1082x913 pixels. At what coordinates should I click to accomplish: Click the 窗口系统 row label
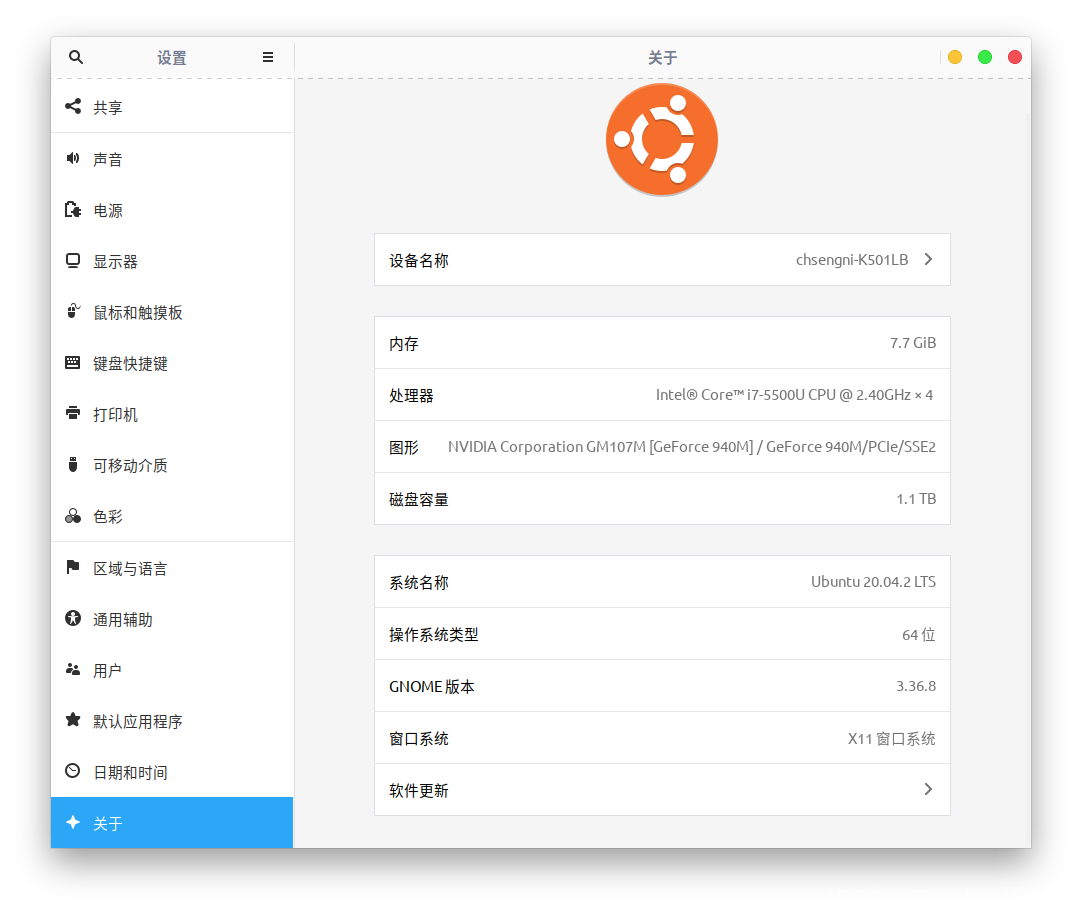point(419,738)
